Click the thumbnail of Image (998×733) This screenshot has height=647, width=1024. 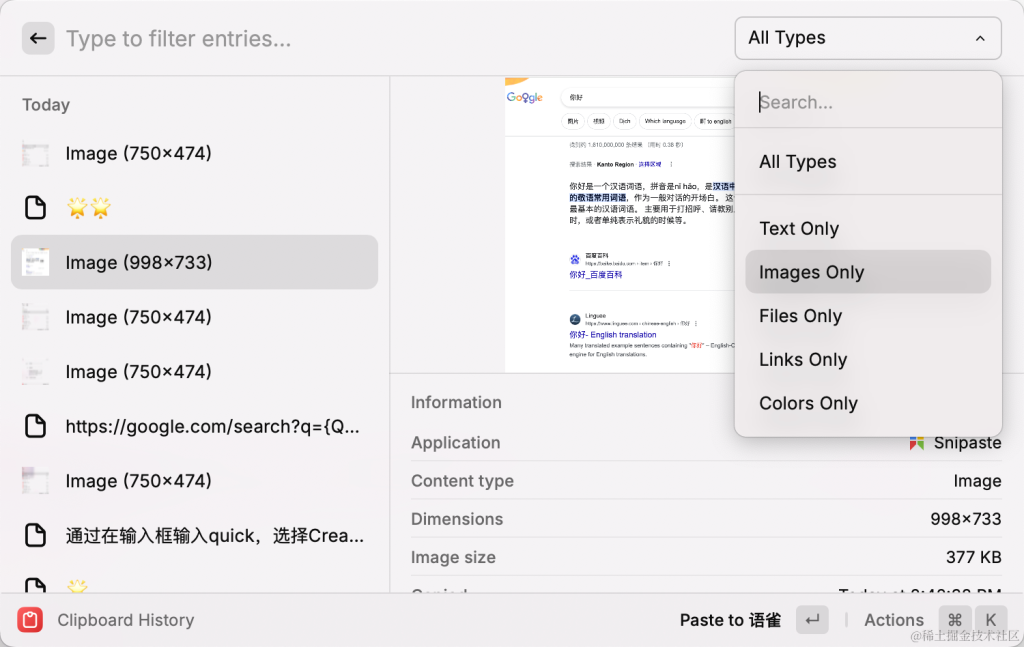pyautogui.click(x=35, y=262)
